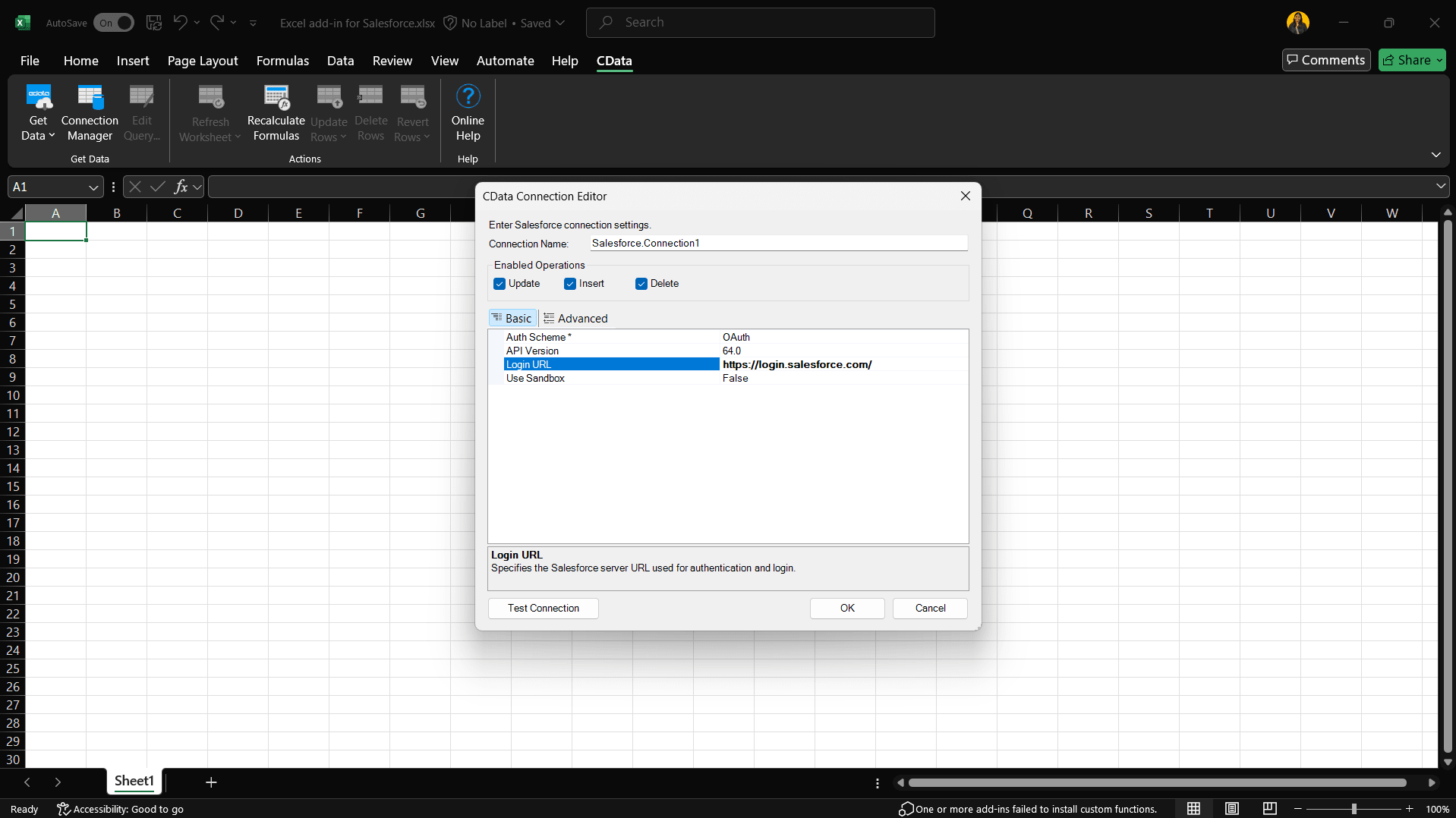Switch to Page Break Preview view icon

[1269, 809]
